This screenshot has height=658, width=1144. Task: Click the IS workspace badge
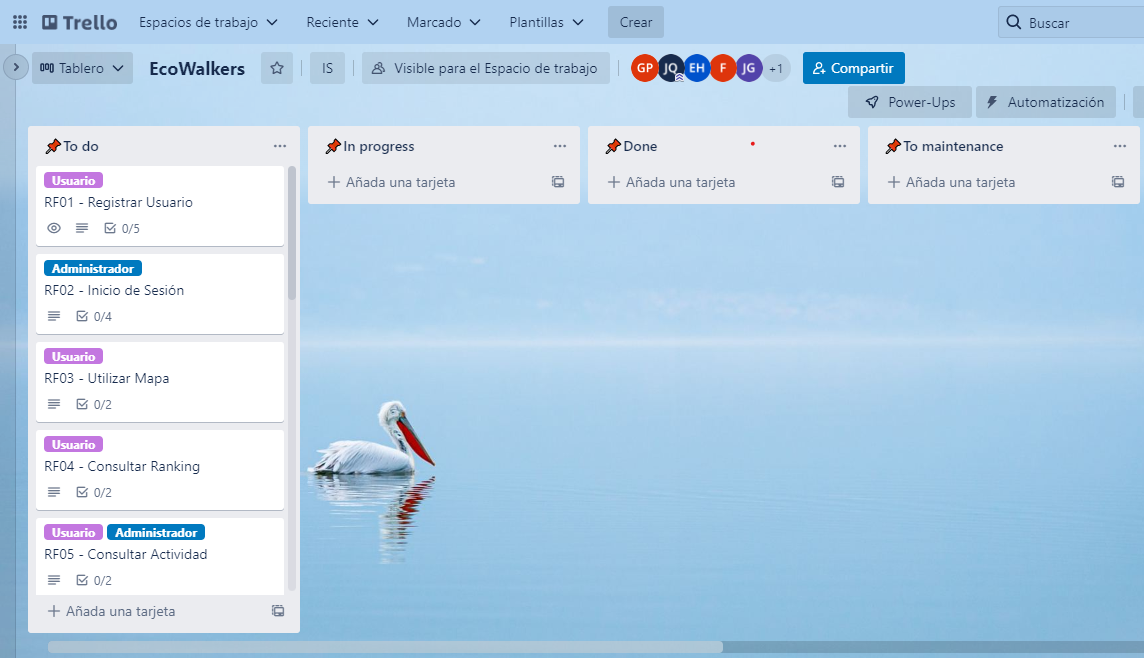pos(327,68)
